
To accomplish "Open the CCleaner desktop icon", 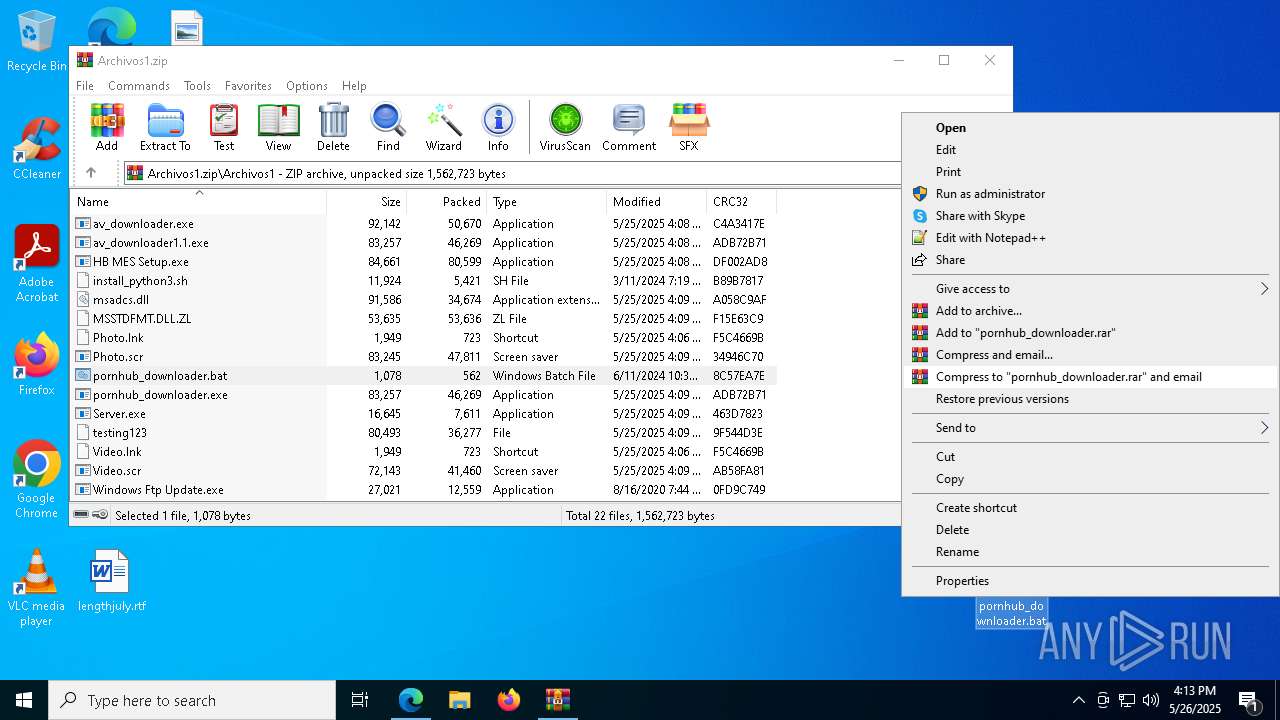I will tap(37, 150).
